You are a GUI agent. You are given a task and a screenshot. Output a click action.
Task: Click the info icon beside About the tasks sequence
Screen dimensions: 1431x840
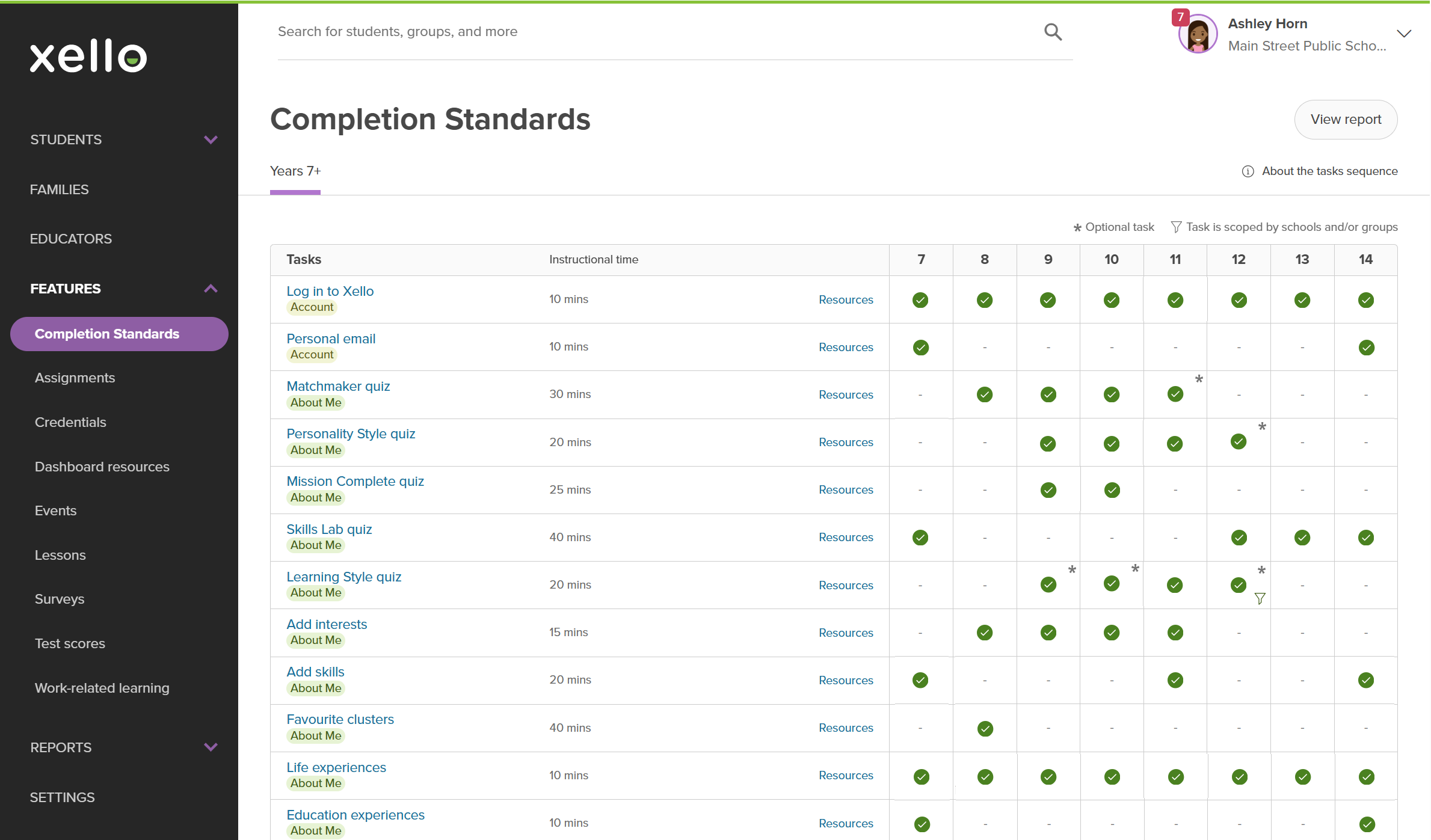pyautogui.click(x=1248, y=171)
